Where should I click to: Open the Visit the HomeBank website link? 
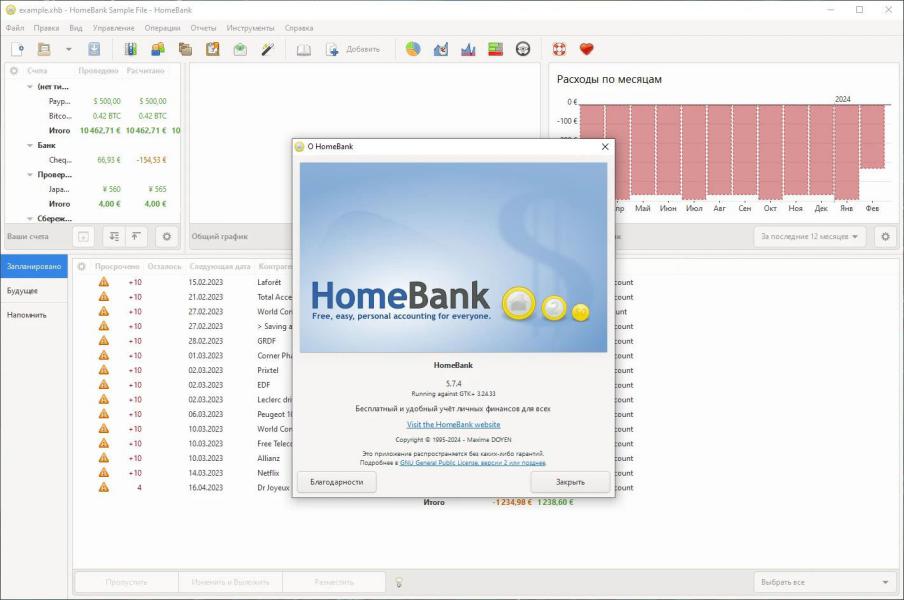[454, 425]
